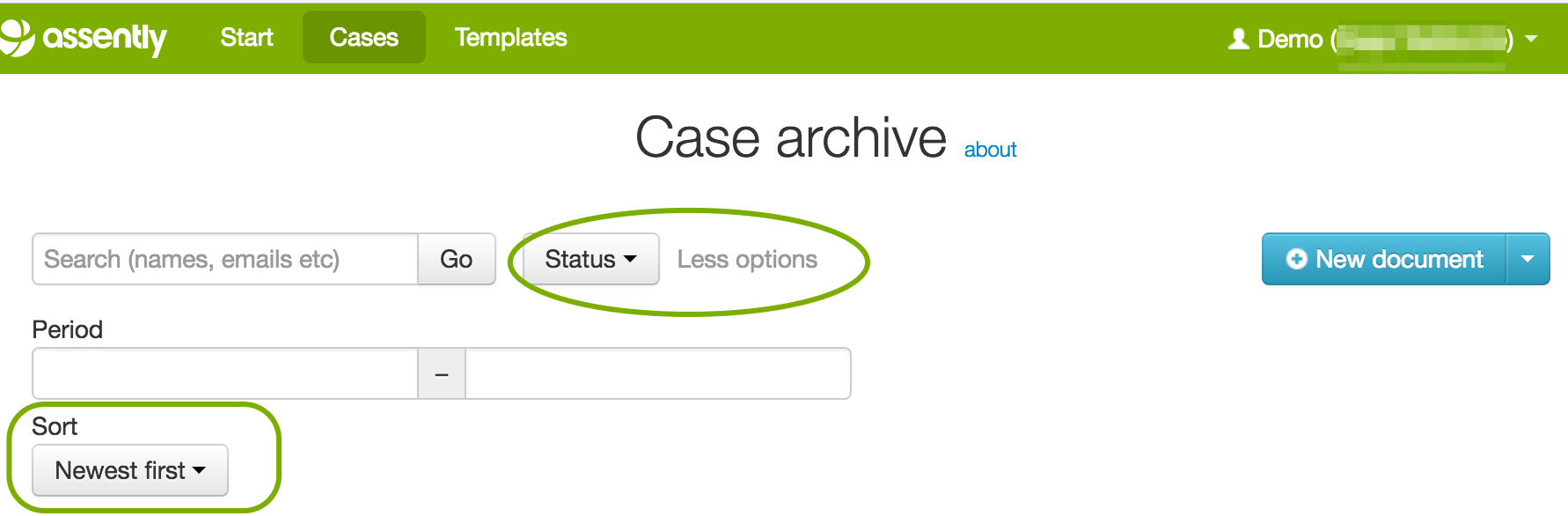Expand the Demo account menu caret
The height and width of the screenshot is (516, 1568).
1531,39
